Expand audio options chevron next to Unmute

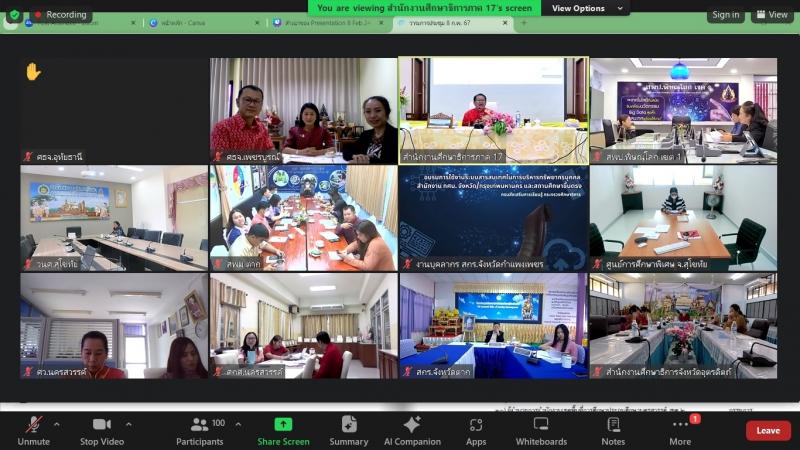[x=57, y=424]
